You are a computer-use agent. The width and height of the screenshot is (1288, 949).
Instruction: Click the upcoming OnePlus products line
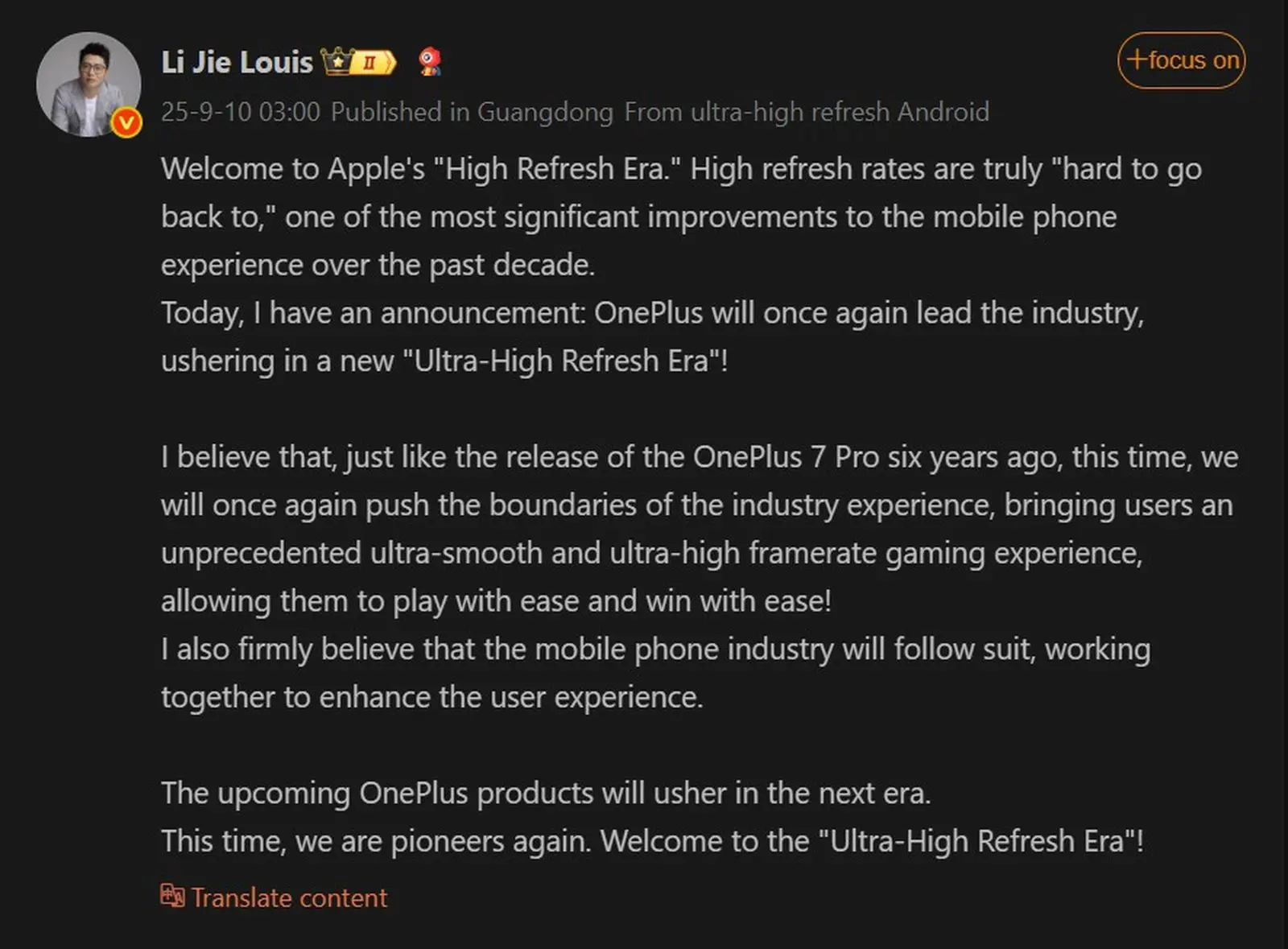tap(546, 793)
